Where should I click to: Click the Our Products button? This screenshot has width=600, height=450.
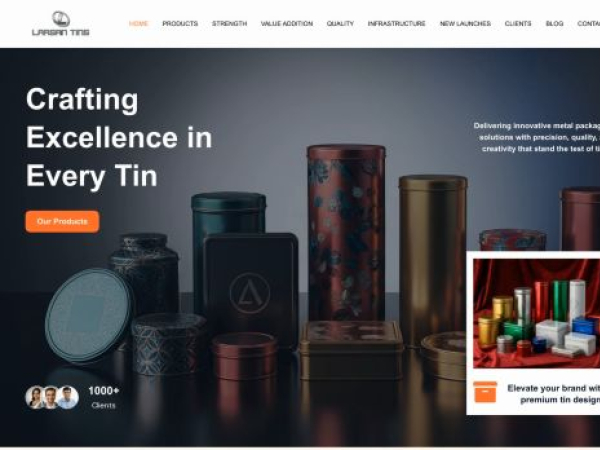click(62, 222)
